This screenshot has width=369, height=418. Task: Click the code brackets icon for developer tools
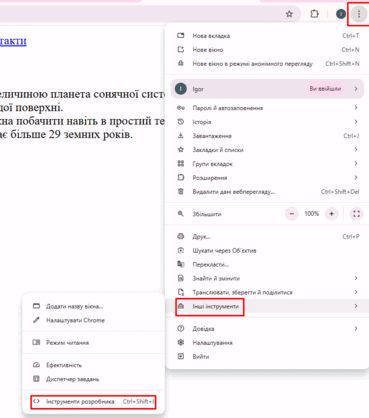[x=36, y=401]
